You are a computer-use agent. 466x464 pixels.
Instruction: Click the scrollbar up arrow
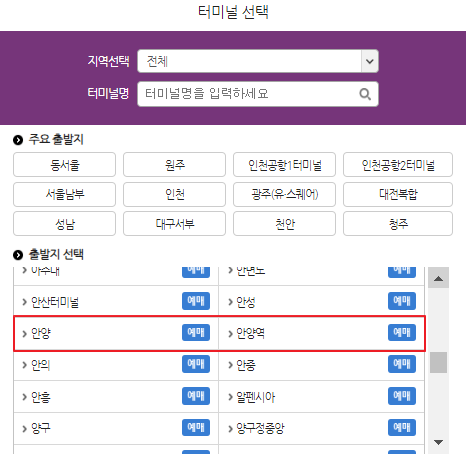pyautogui.click(x=438, y=278)
